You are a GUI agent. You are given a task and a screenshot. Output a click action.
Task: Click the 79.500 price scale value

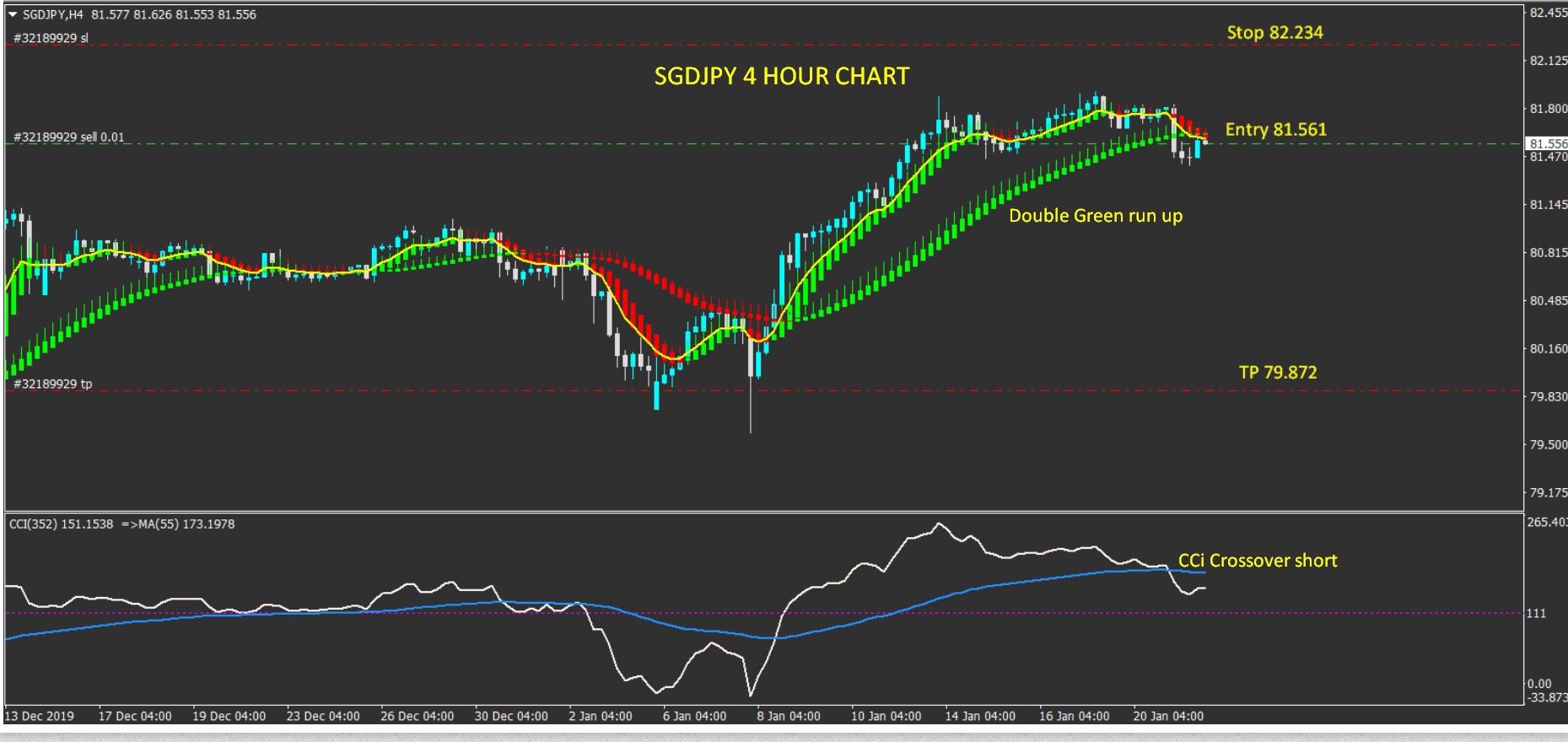coord(1548,444)
